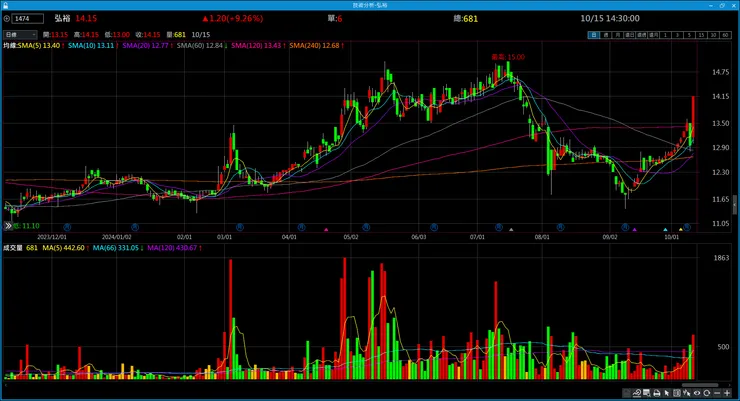The image size is (740, 401).
Task: Switch to the 15-minute period tab
Action: (701, 35)
